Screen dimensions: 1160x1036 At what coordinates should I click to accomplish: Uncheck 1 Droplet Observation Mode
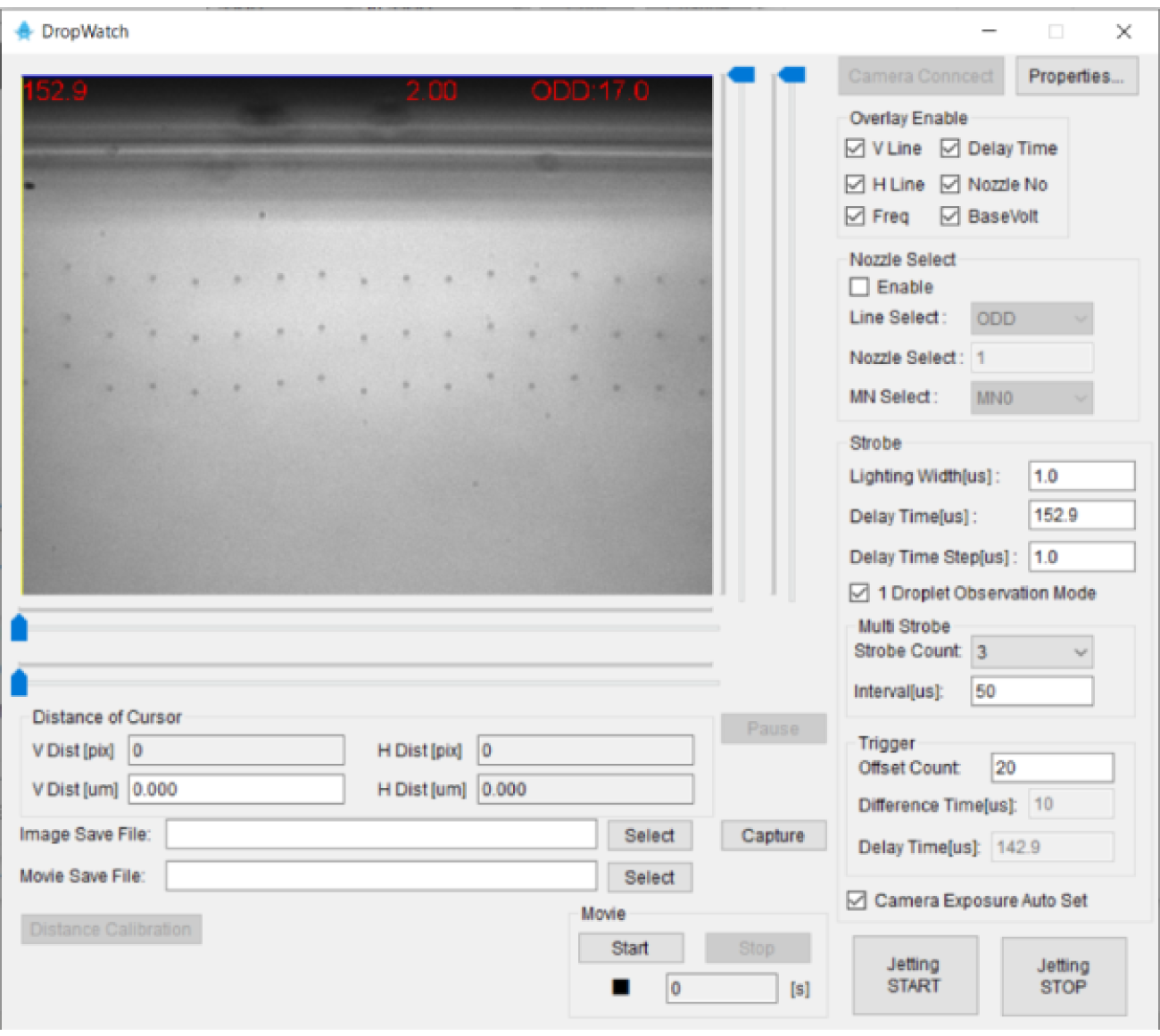point(858,593)
